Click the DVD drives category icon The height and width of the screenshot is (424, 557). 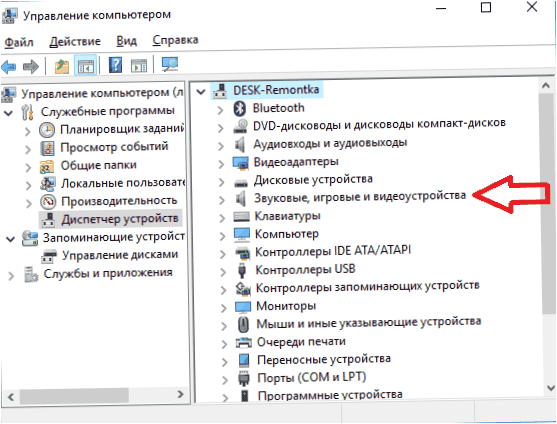pos(241,126)
